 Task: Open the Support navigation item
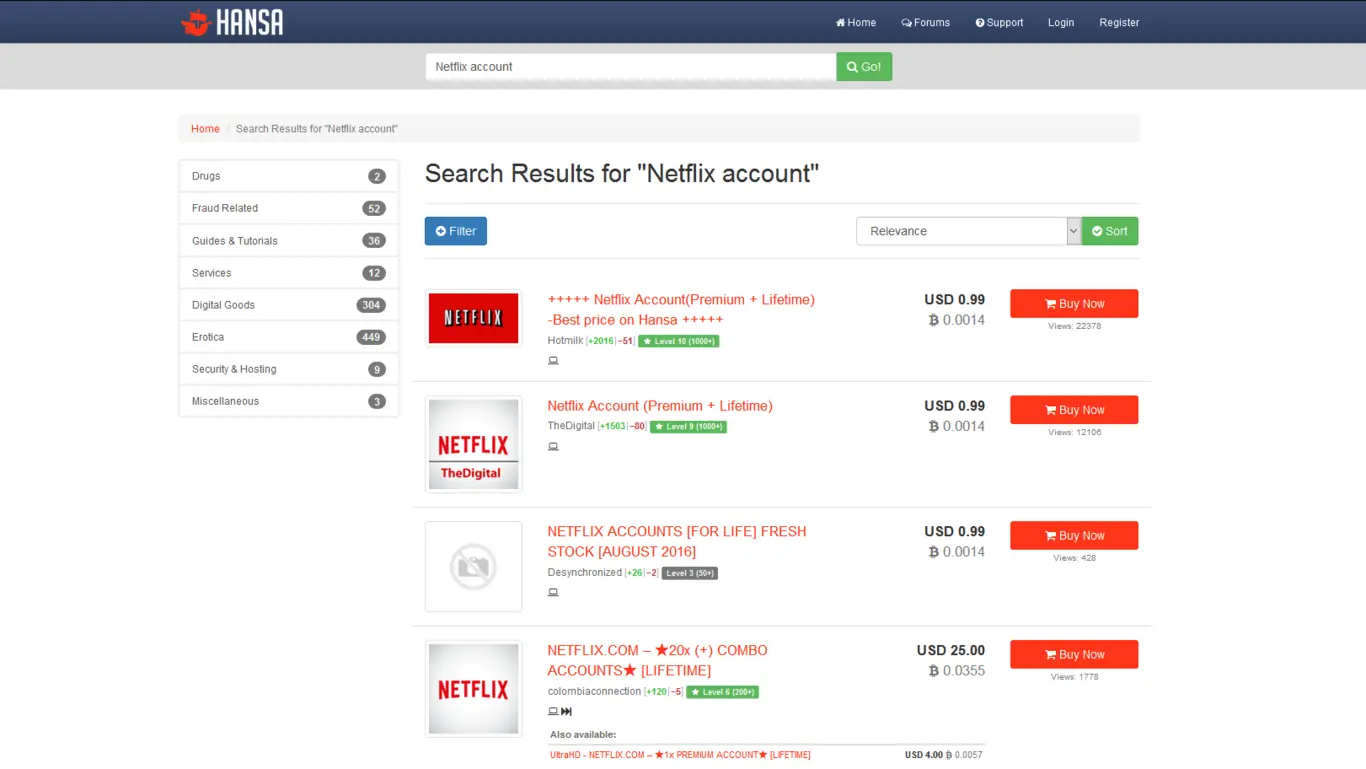pos(999,22)
